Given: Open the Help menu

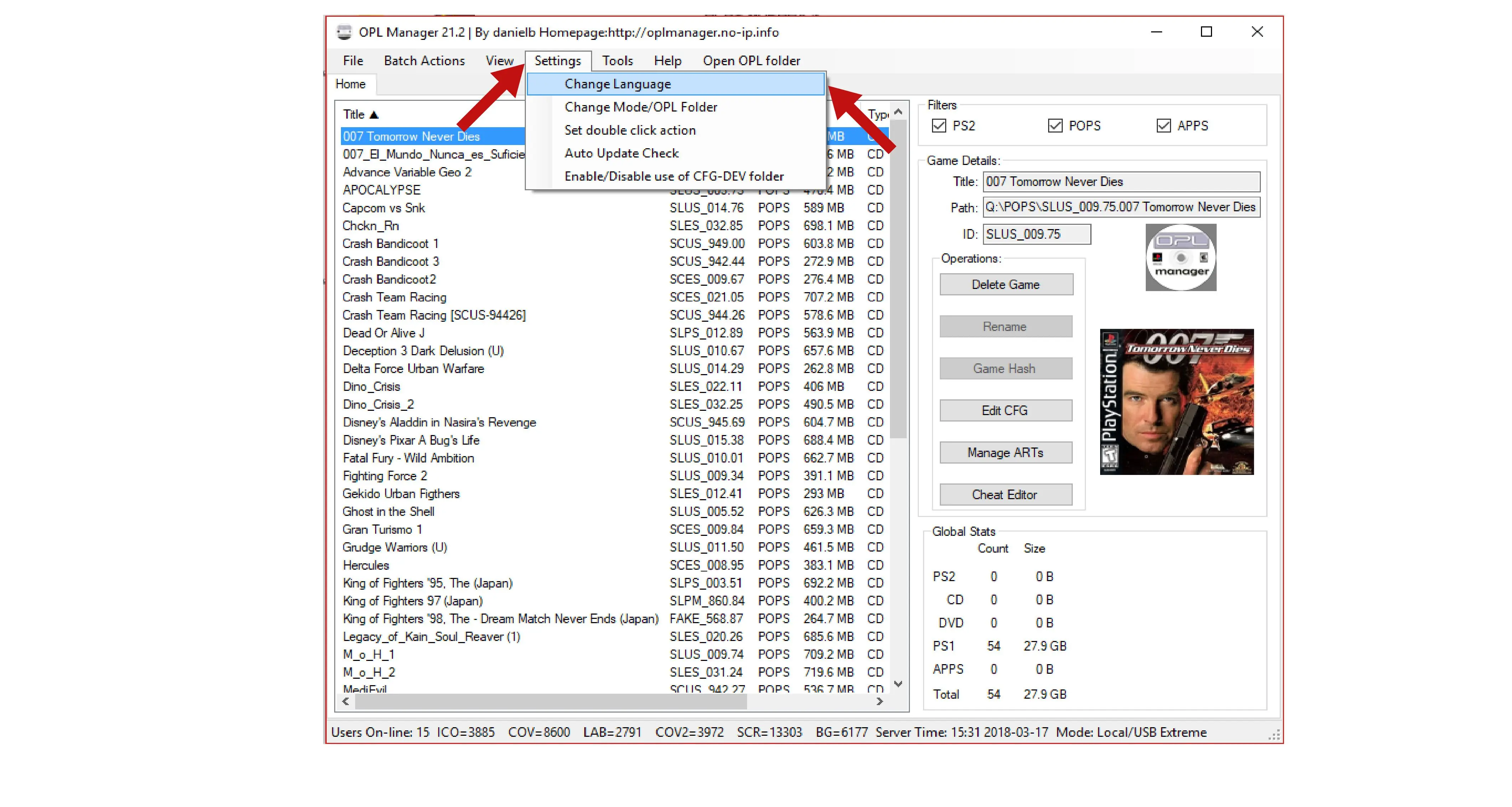Looking at the screenshot, I should click(667, 61).
